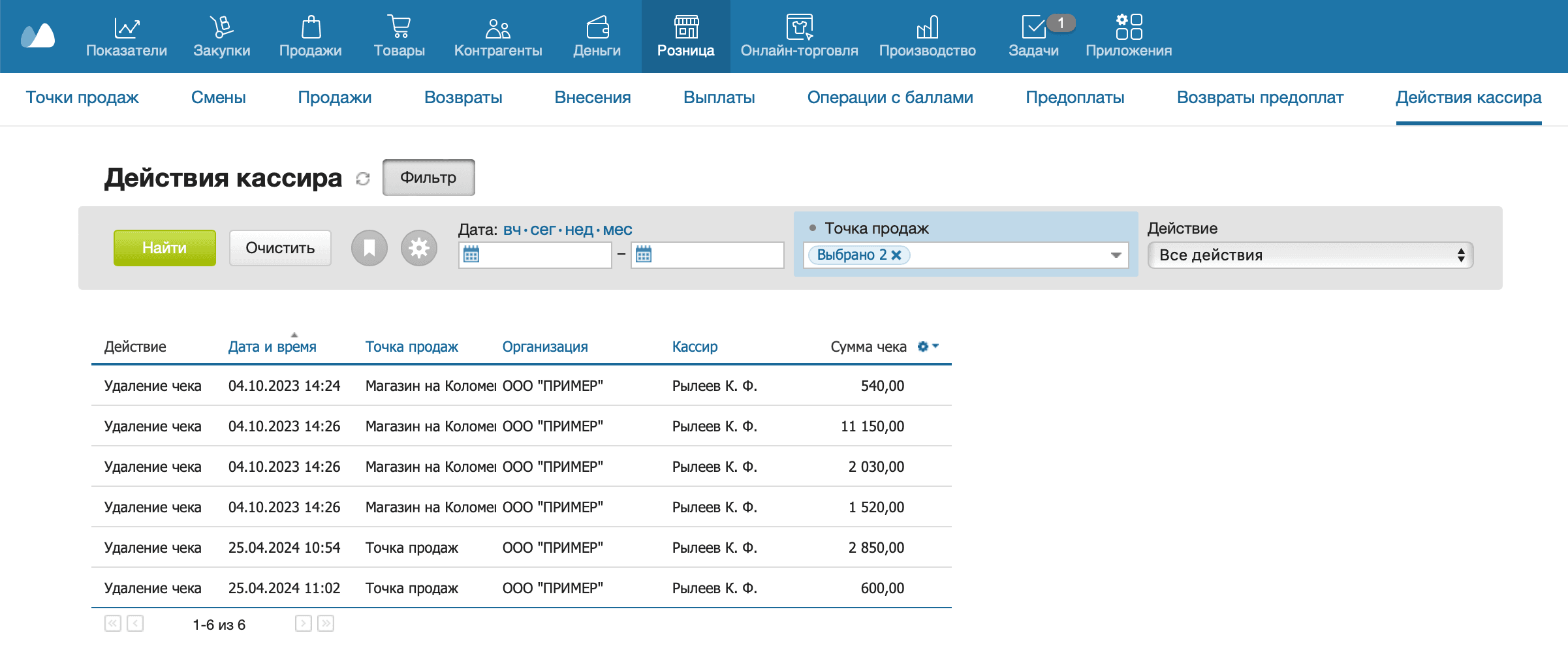The height and width of the screenshot is (650, 1568).
Task: Toggle sorting on Дата и время column
Action: point(272,347)
